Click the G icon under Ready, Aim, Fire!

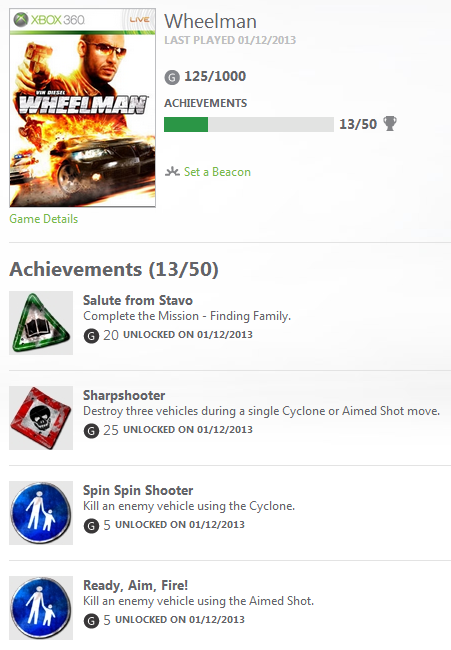coord(91,621)
